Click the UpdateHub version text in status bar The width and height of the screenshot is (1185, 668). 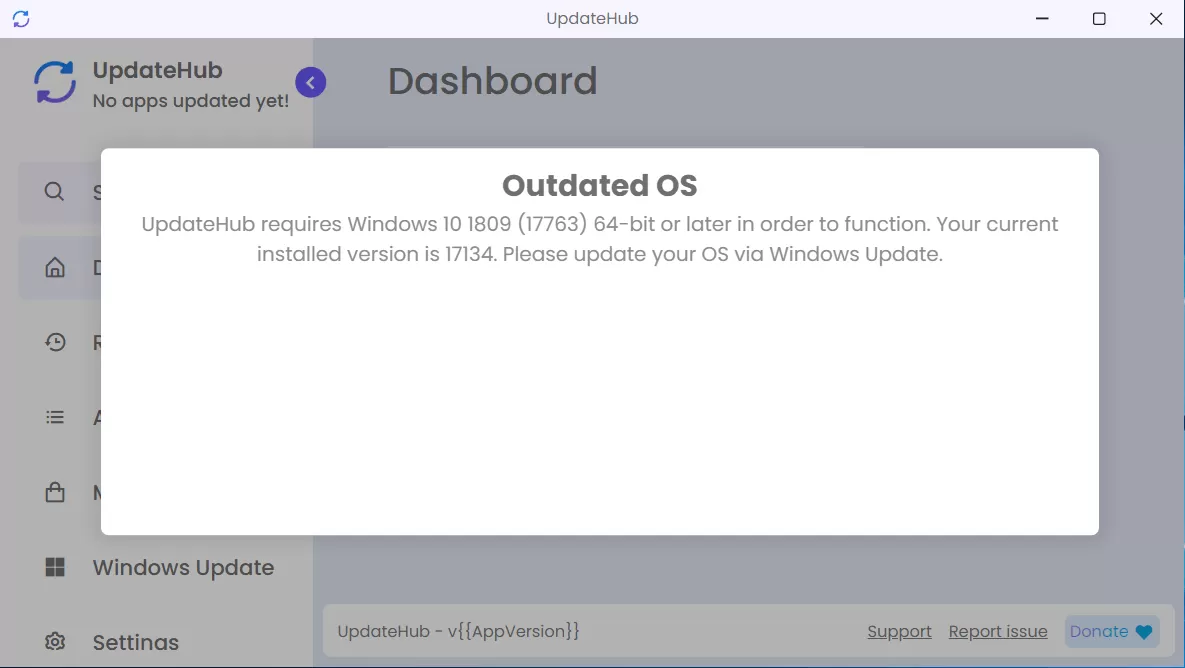pos(457,631)
